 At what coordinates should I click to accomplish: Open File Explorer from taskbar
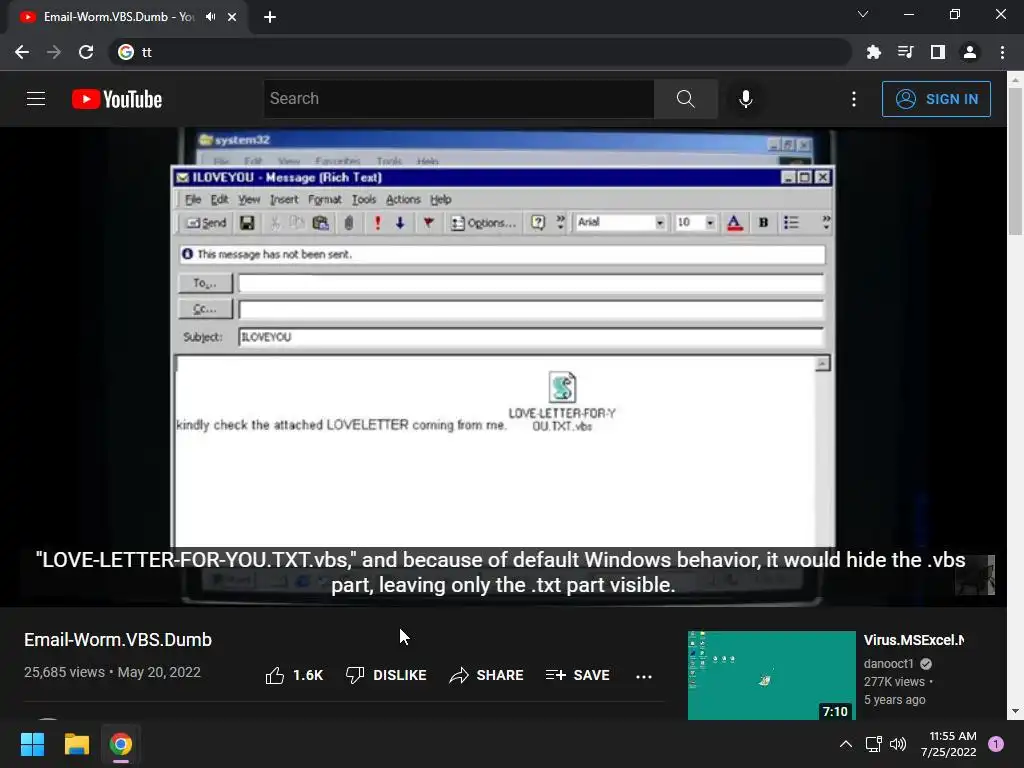click(x=76, y=744)
